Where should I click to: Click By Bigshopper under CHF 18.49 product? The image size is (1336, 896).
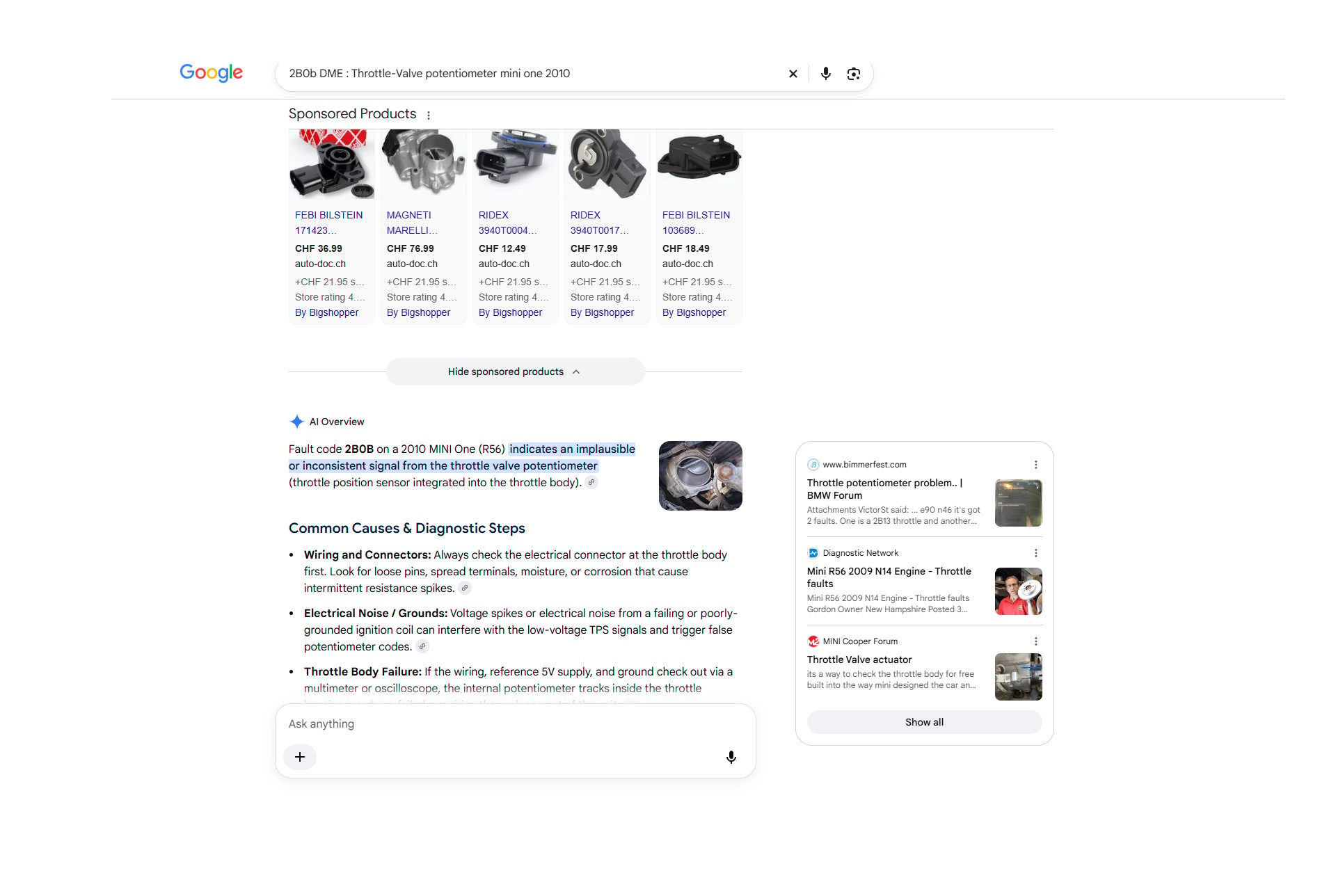[694, 313]
